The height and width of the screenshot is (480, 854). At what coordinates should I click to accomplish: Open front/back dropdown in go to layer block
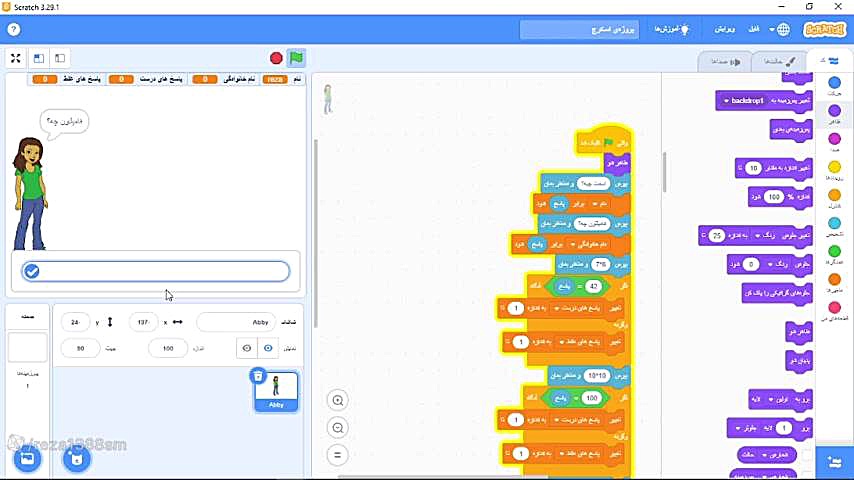pyautogui.click(x=778, y=399)
